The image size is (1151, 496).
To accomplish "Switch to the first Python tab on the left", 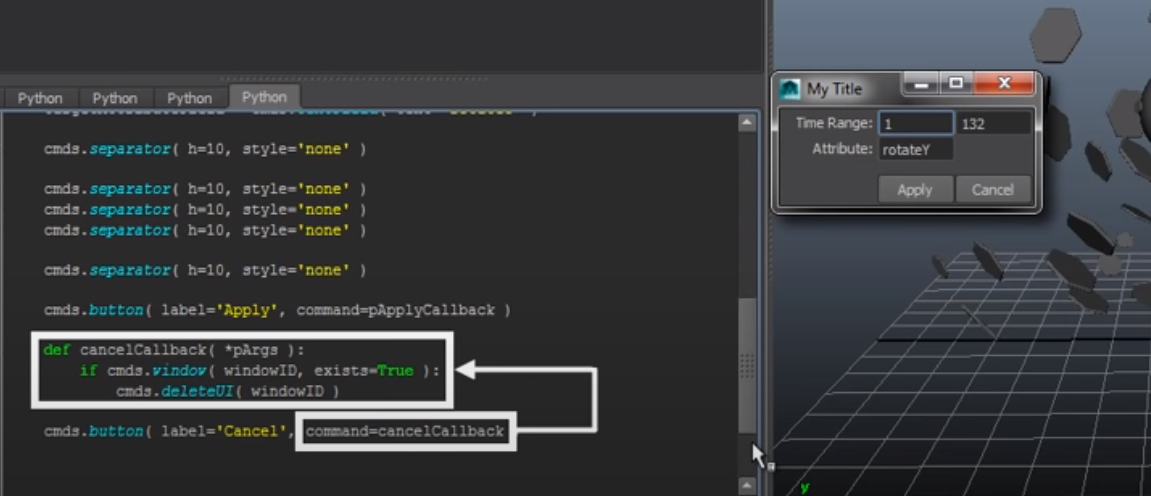I will [40, 98].
